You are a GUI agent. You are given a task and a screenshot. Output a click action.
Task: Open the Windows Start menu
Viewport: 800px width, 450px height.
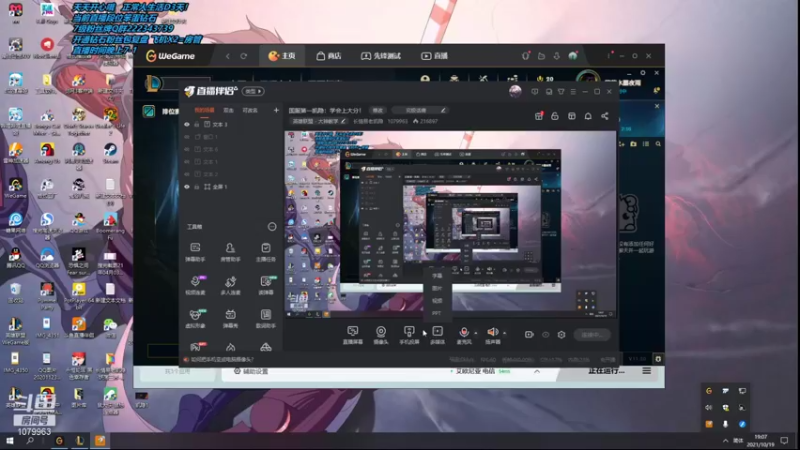[9, 441]
